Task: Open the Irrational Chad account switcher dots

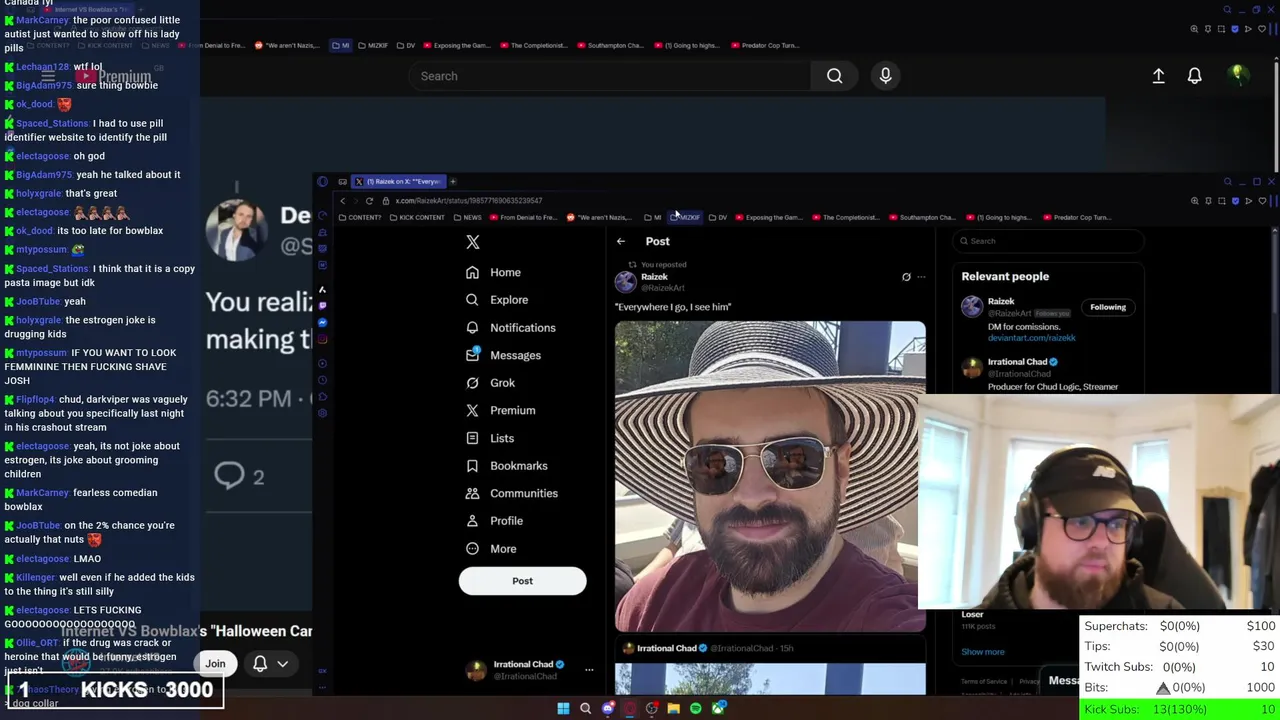Action: (x=589, y=670)
